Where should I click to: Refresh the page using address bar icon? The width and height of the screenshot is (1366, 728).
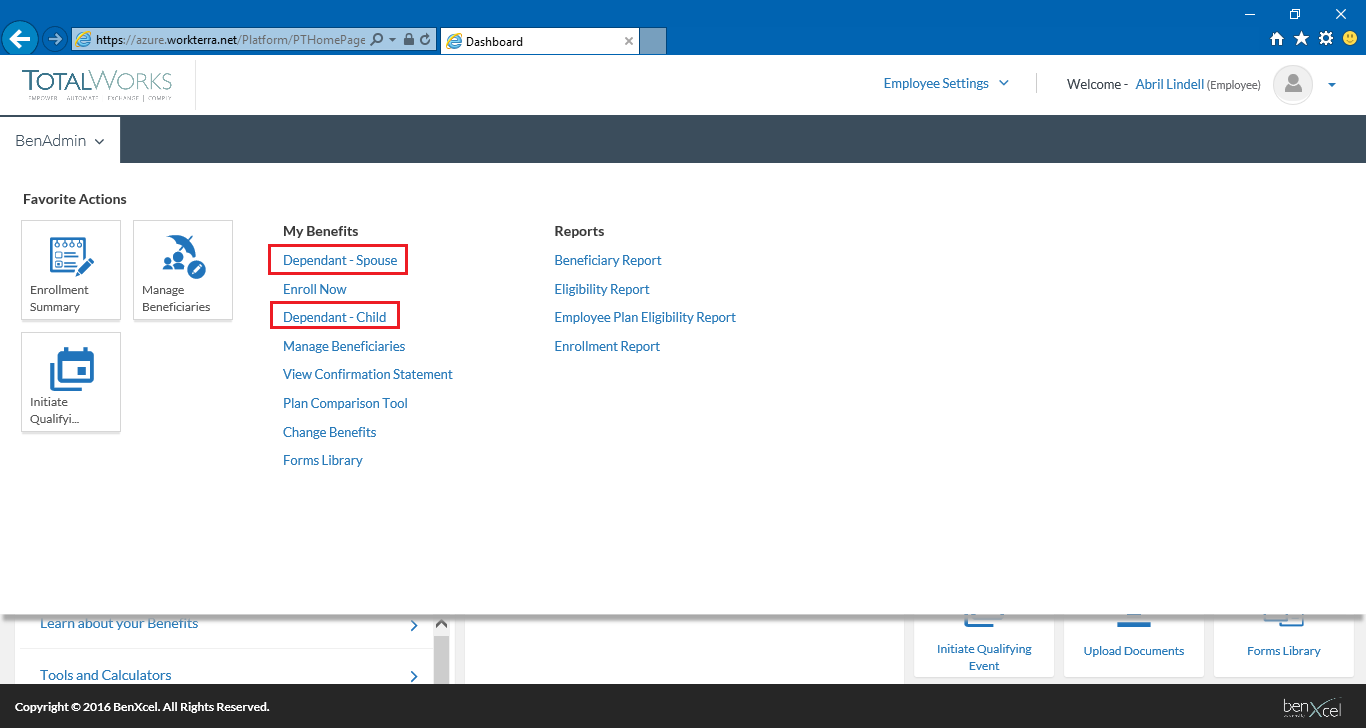click(425, 40)
